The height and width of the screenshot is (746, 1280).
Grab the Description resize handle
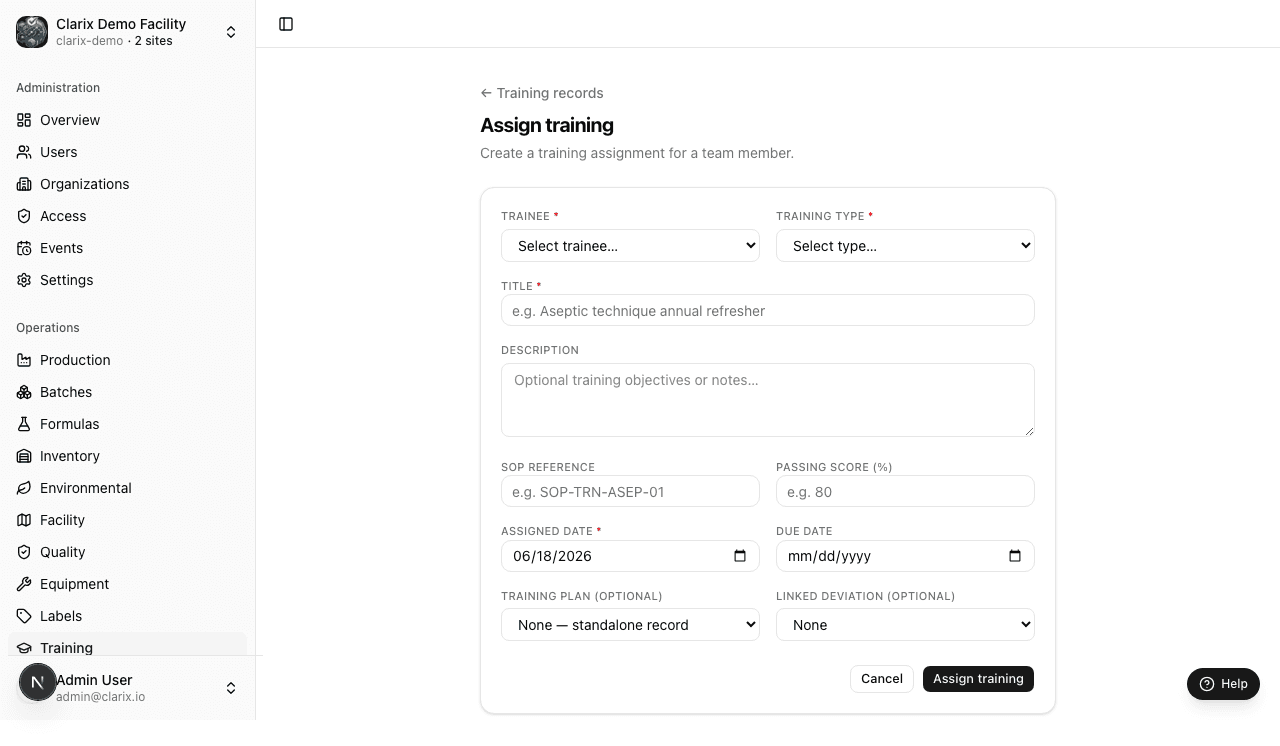click(1029, 431)
